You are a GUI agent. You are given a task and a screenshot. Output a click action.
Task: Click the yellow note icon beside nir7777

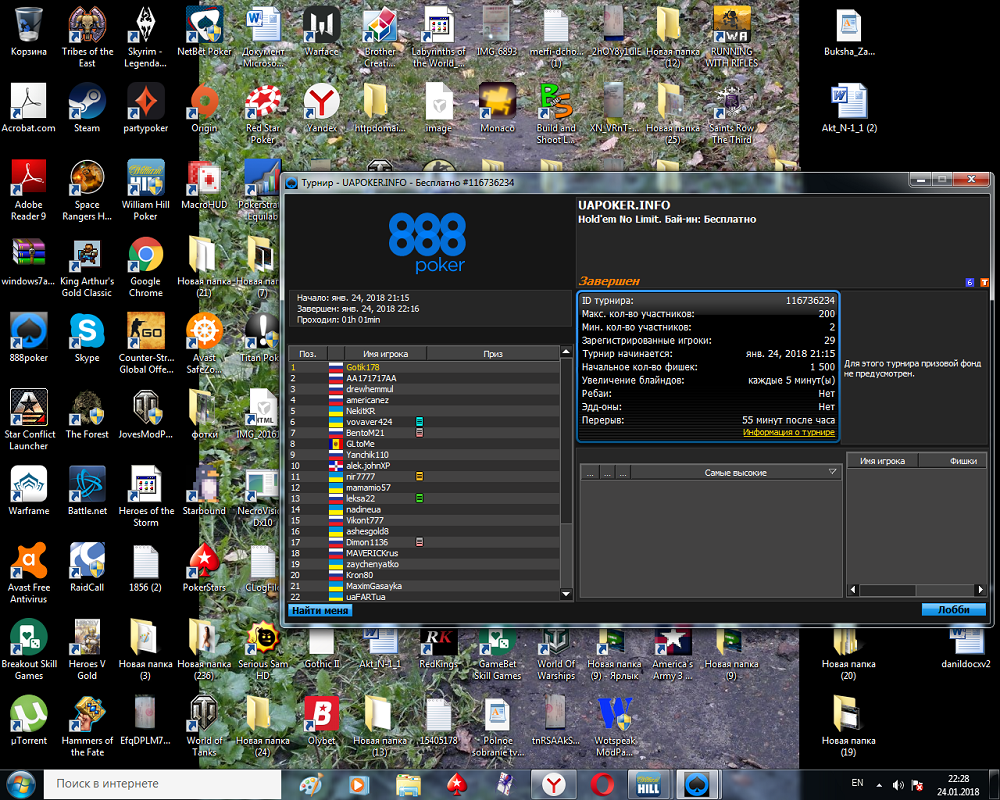point(420,477)
